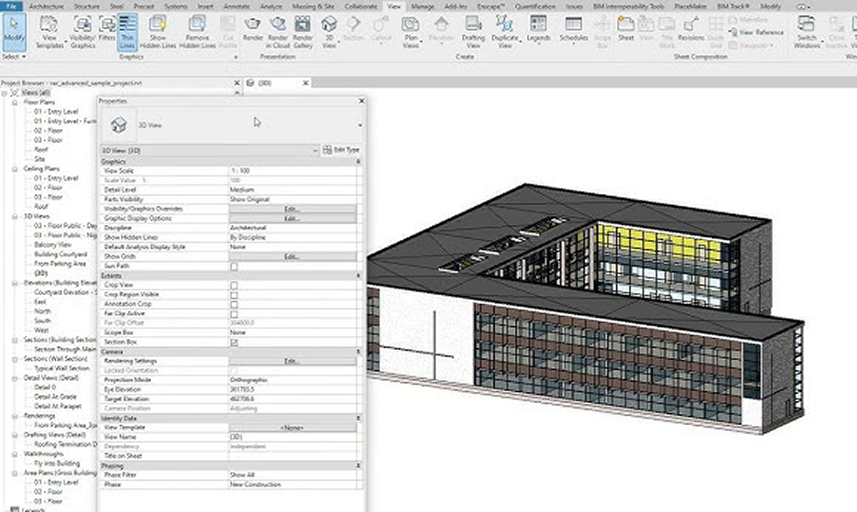Click Edit for Graphic Display Options
857x512 pixels.
(x=292, y=219)
